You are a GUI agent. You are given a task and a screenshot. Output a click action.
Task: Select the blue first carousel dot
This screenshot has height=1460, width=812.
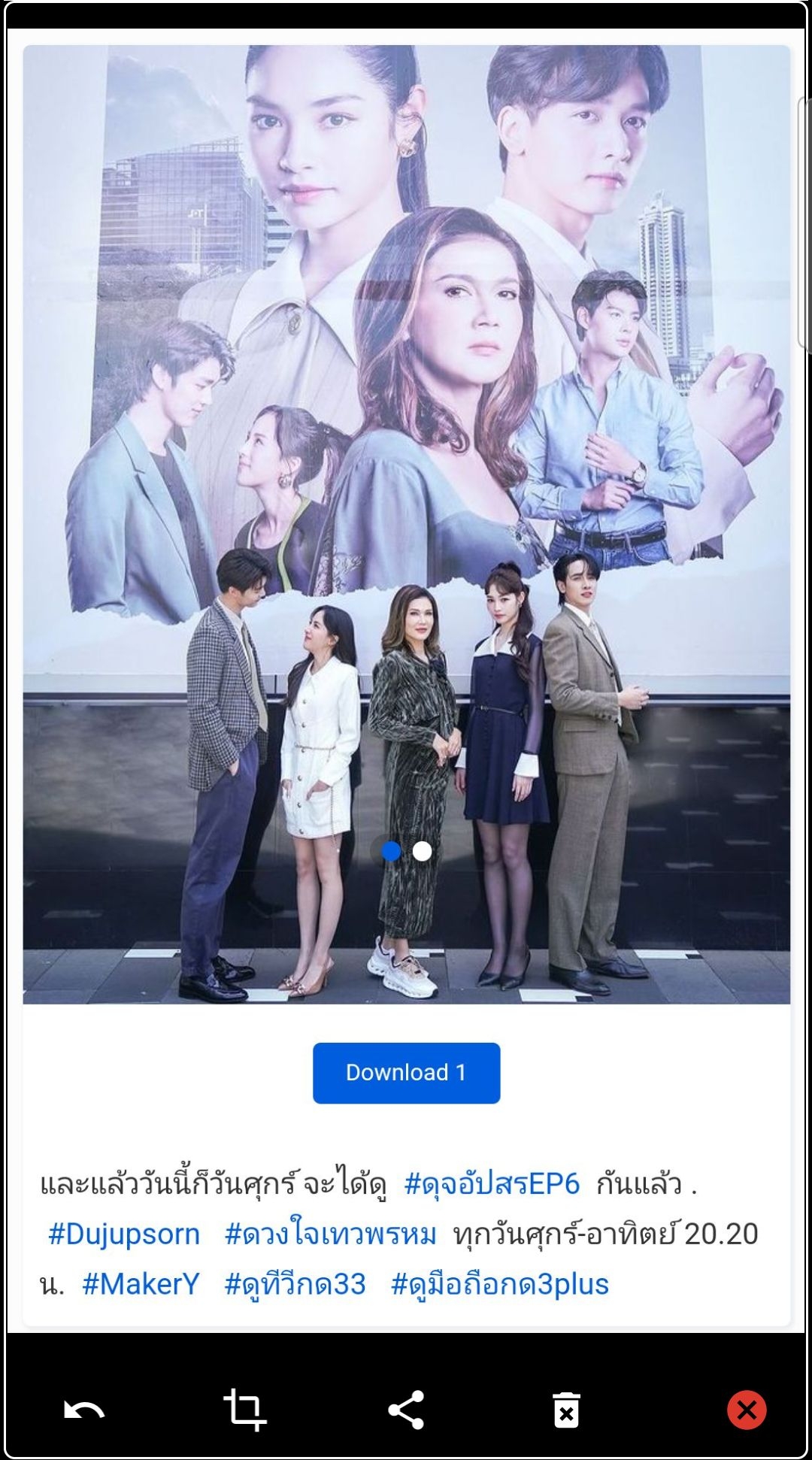(x=391, y=851)
